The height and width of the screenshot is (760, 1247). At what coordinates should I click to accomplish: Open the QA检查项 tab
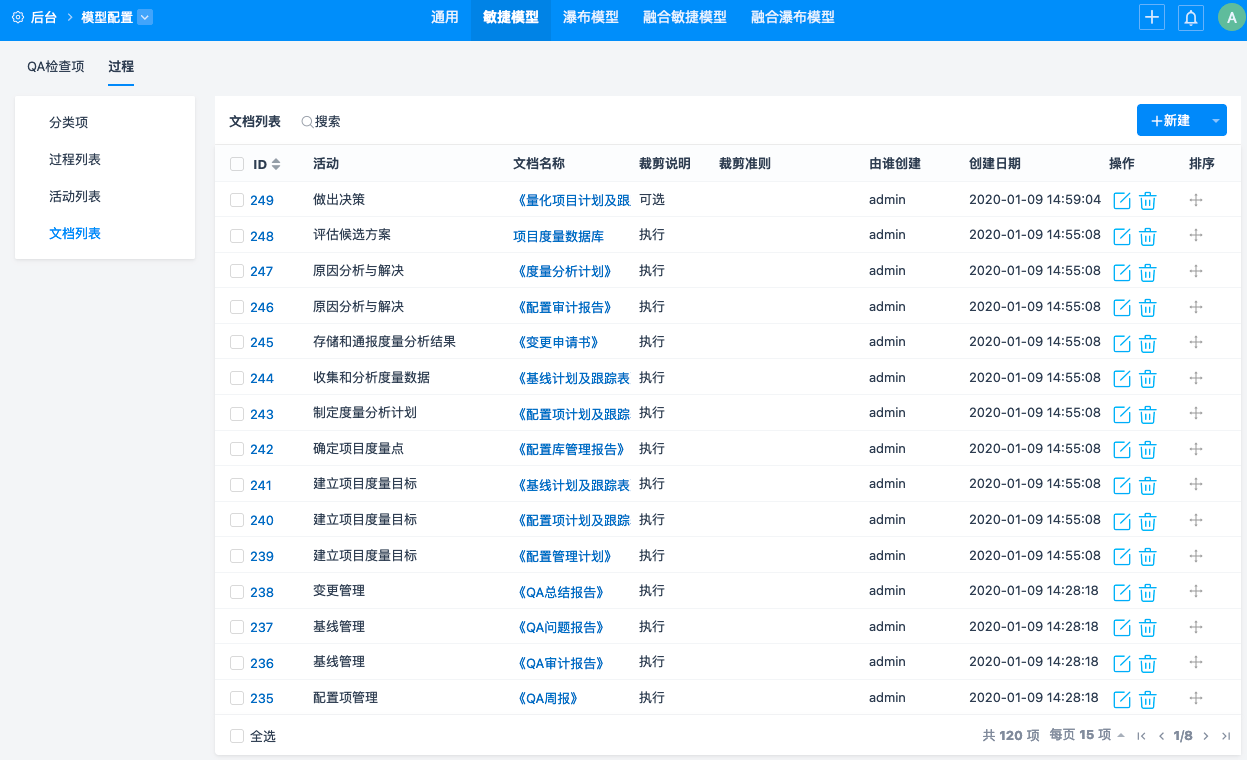click(56, 67)
